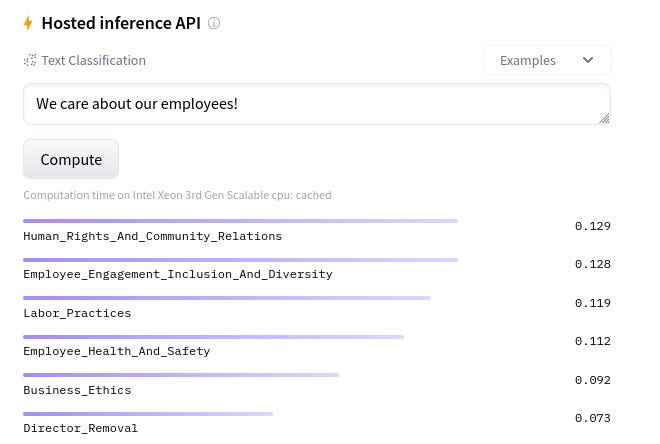Click the 0.129 score value
Screen dimensions: 660x444
[x=593, y=226]
